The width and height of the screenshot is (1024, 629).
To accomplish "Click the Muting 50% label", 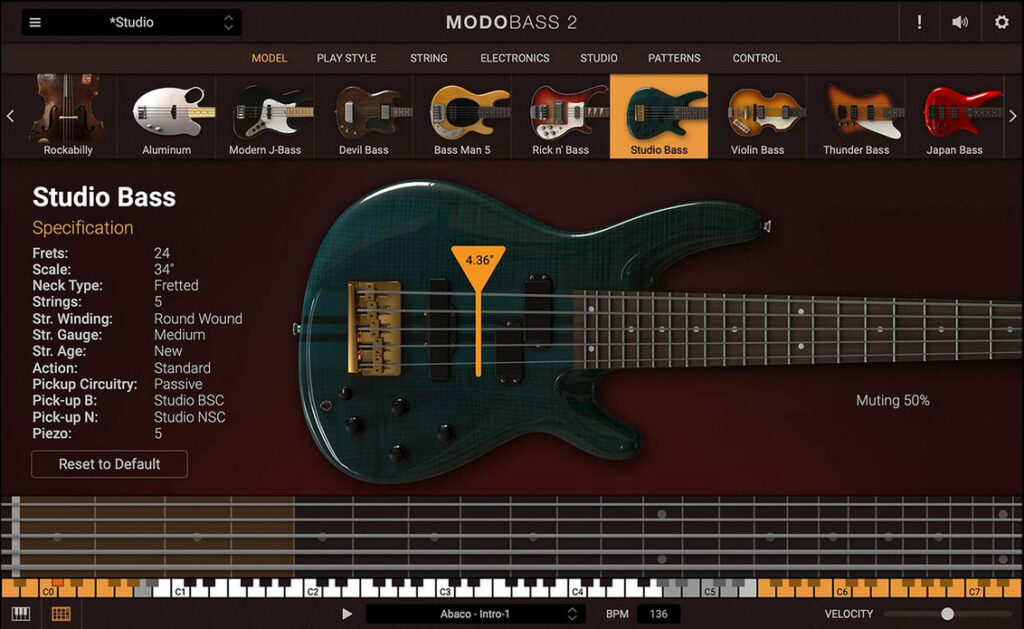I will [x=893, y=400].
